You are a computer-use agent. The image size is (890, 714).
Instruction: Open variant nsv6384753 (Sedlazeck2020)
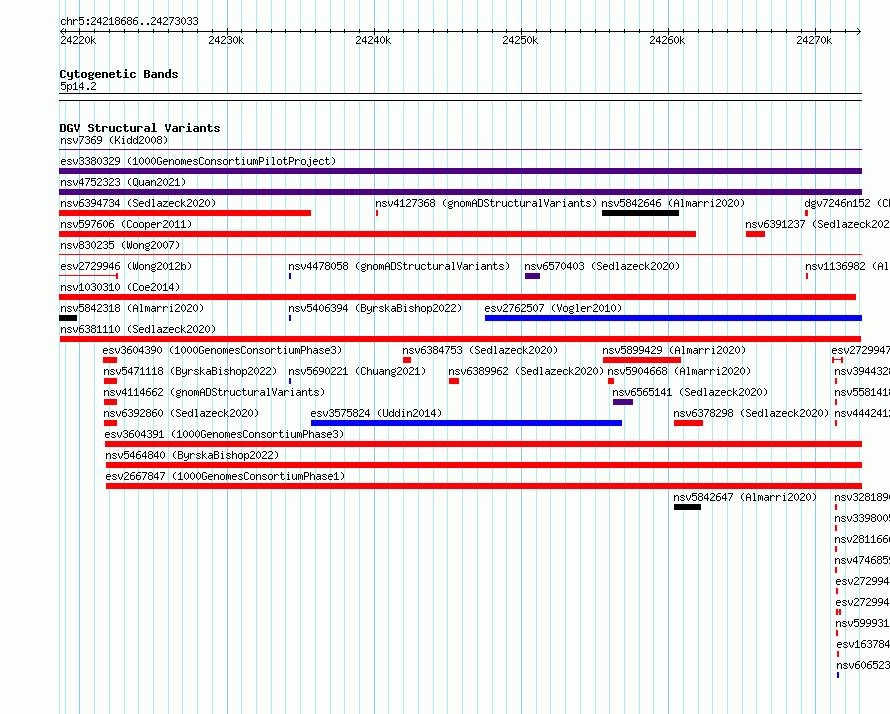pyautogui.click(x=480, y=350)
